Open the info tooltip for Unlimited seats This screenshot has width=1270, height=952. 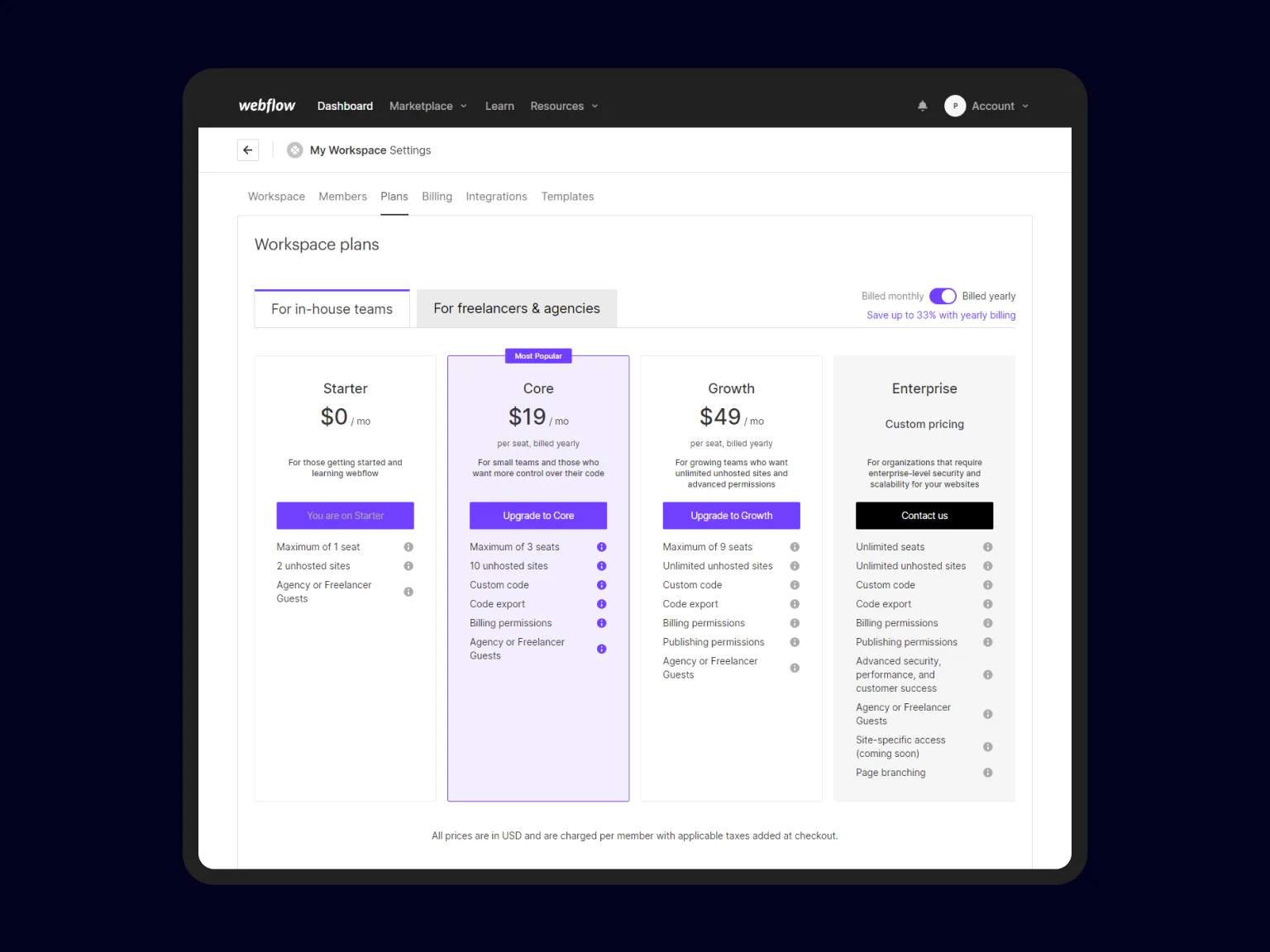(x=987, y=546)
